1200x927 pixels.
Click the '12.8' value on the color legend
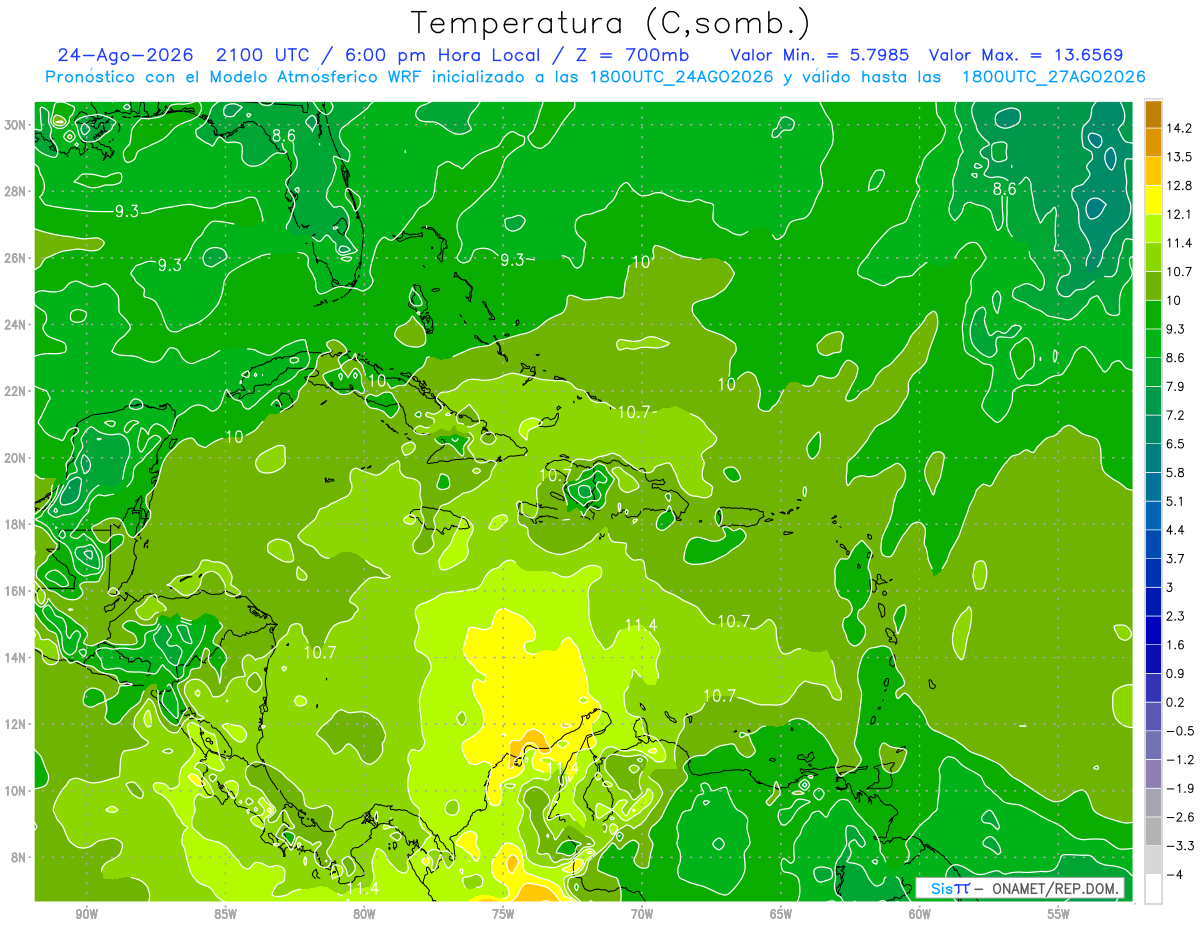(1179, 185)
